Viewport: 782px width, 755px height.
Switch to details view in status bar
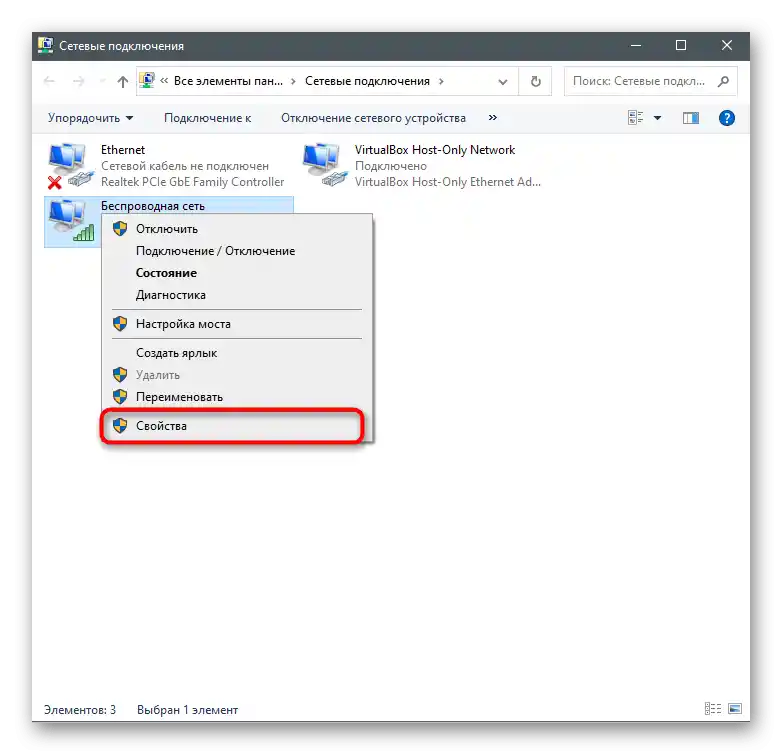pyautogui.click(x=713, y=709)
